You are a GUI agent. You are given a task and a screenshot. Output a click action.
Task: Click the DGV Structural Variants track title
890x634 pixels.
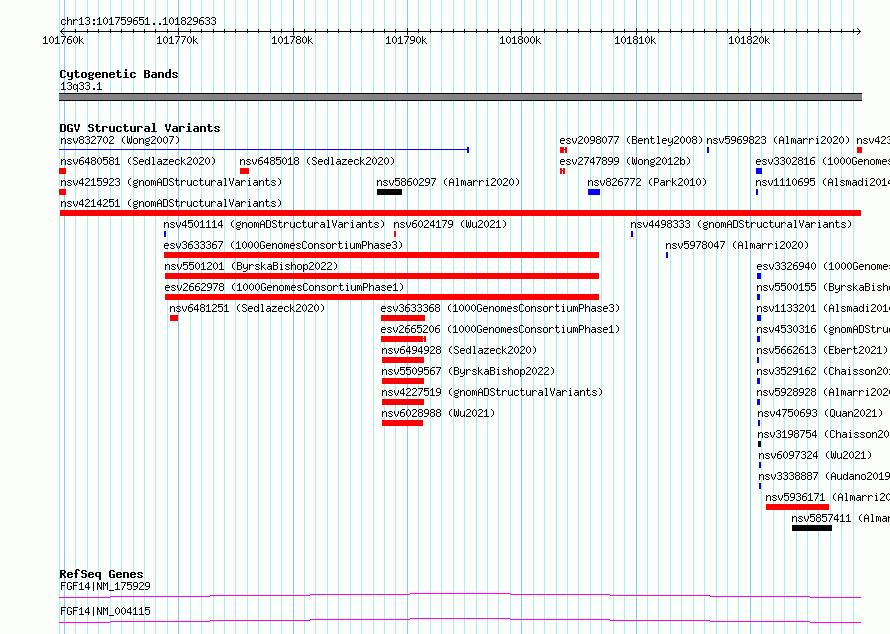click(140, 128)
